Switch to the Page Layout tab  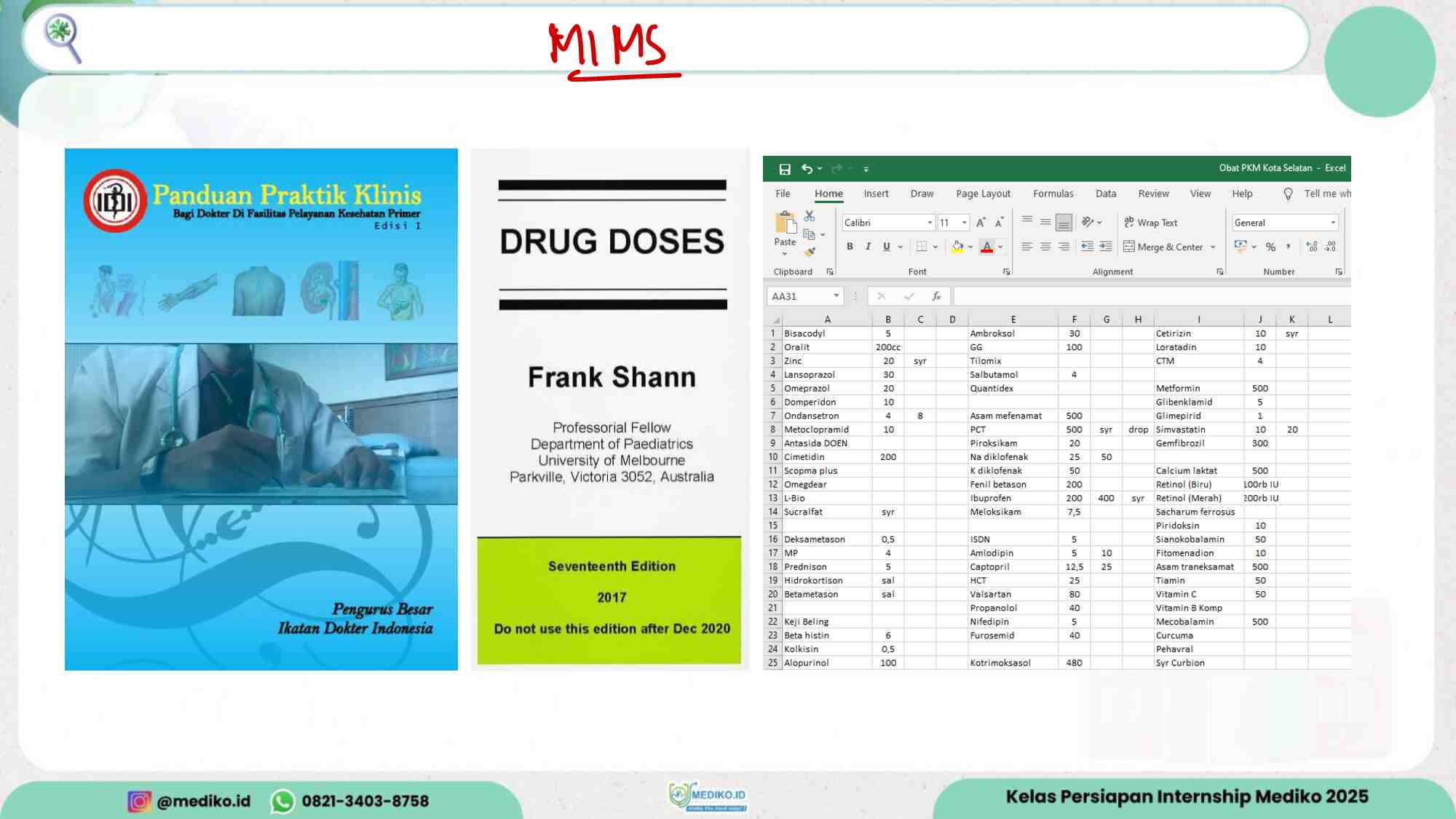983,194
